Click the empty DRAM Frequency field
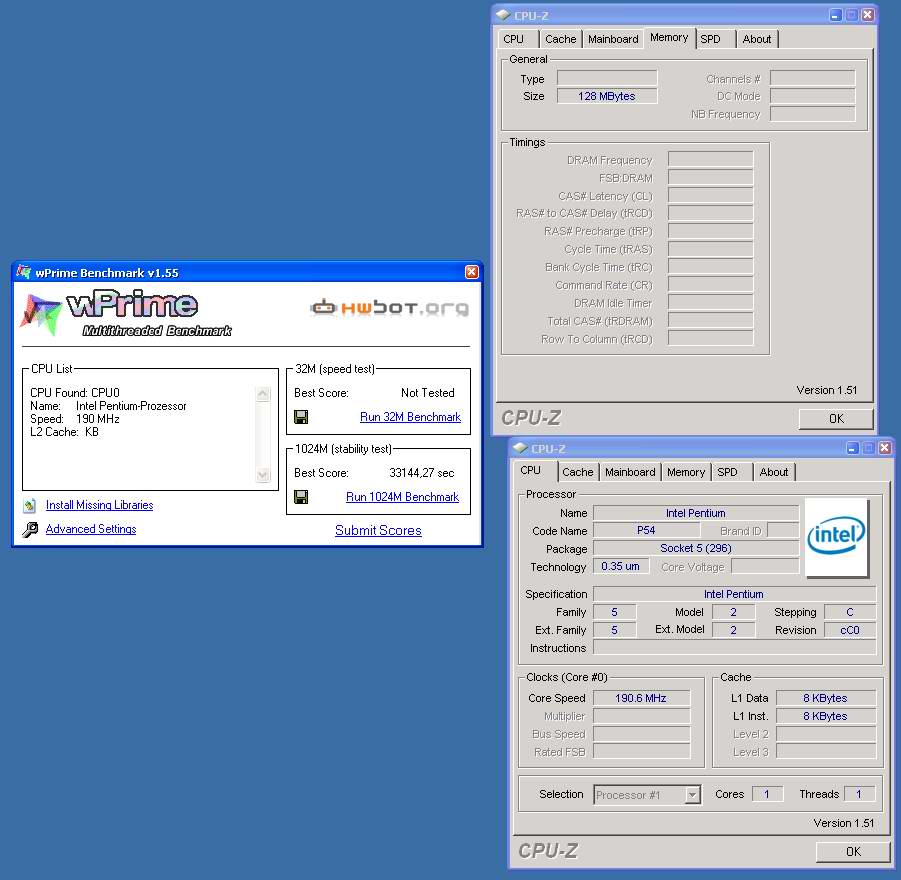901x880 pixels. click(711, 159)
